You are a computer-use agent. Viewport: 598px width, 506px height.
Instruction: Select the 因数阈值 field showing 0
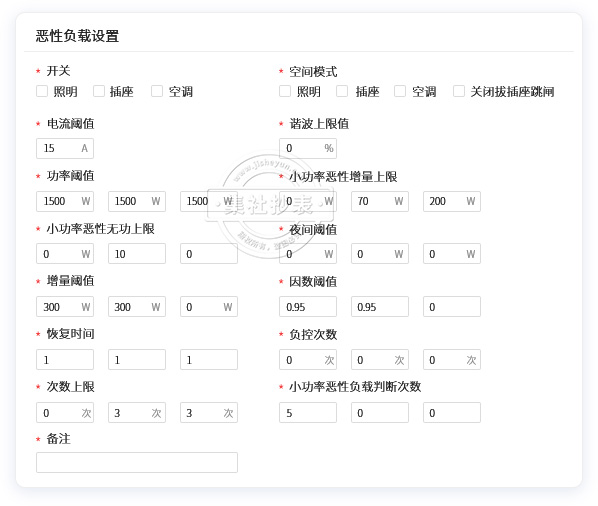pyautogui.click(x=452, y=307)
